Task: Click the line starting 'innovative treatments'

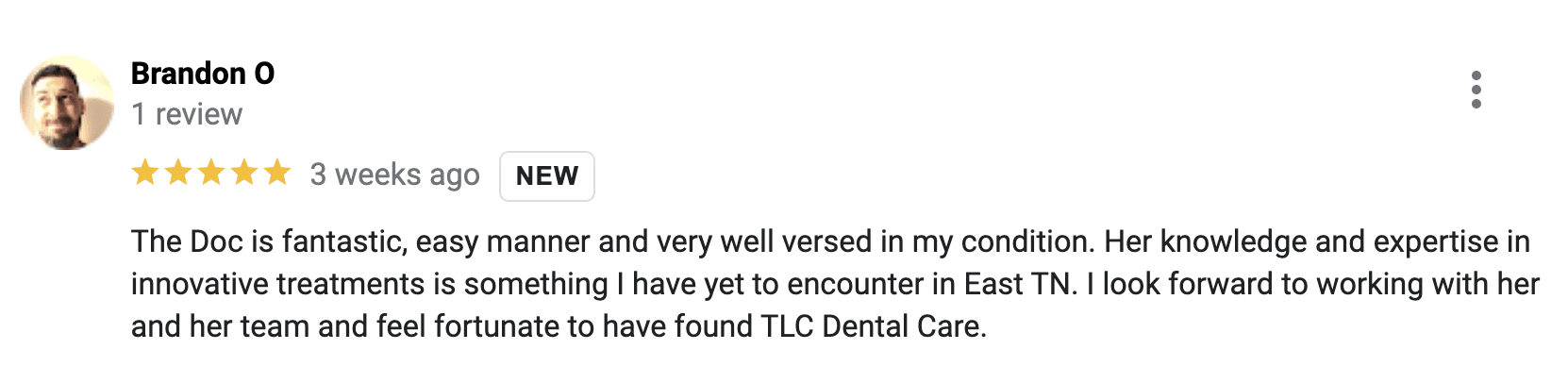Action: (835, 284)
